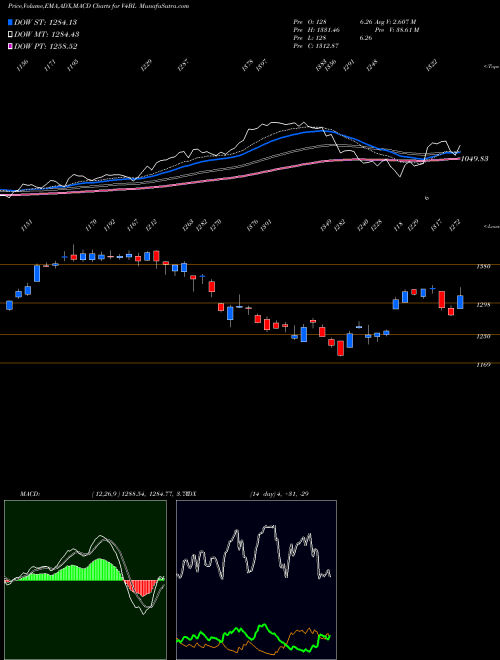Click the 1049.83 EMA value label
500x660 pixels.
coord(474,159)
